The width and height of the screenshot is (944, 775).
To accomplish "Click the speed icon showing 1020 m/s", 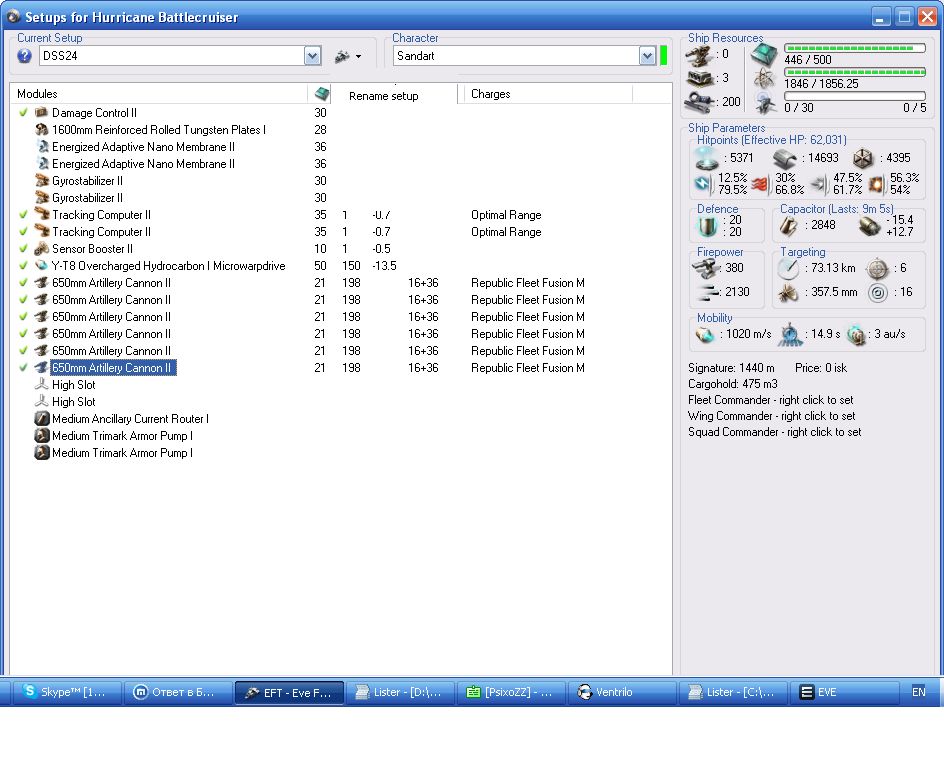I will click(x=704, y=334).
